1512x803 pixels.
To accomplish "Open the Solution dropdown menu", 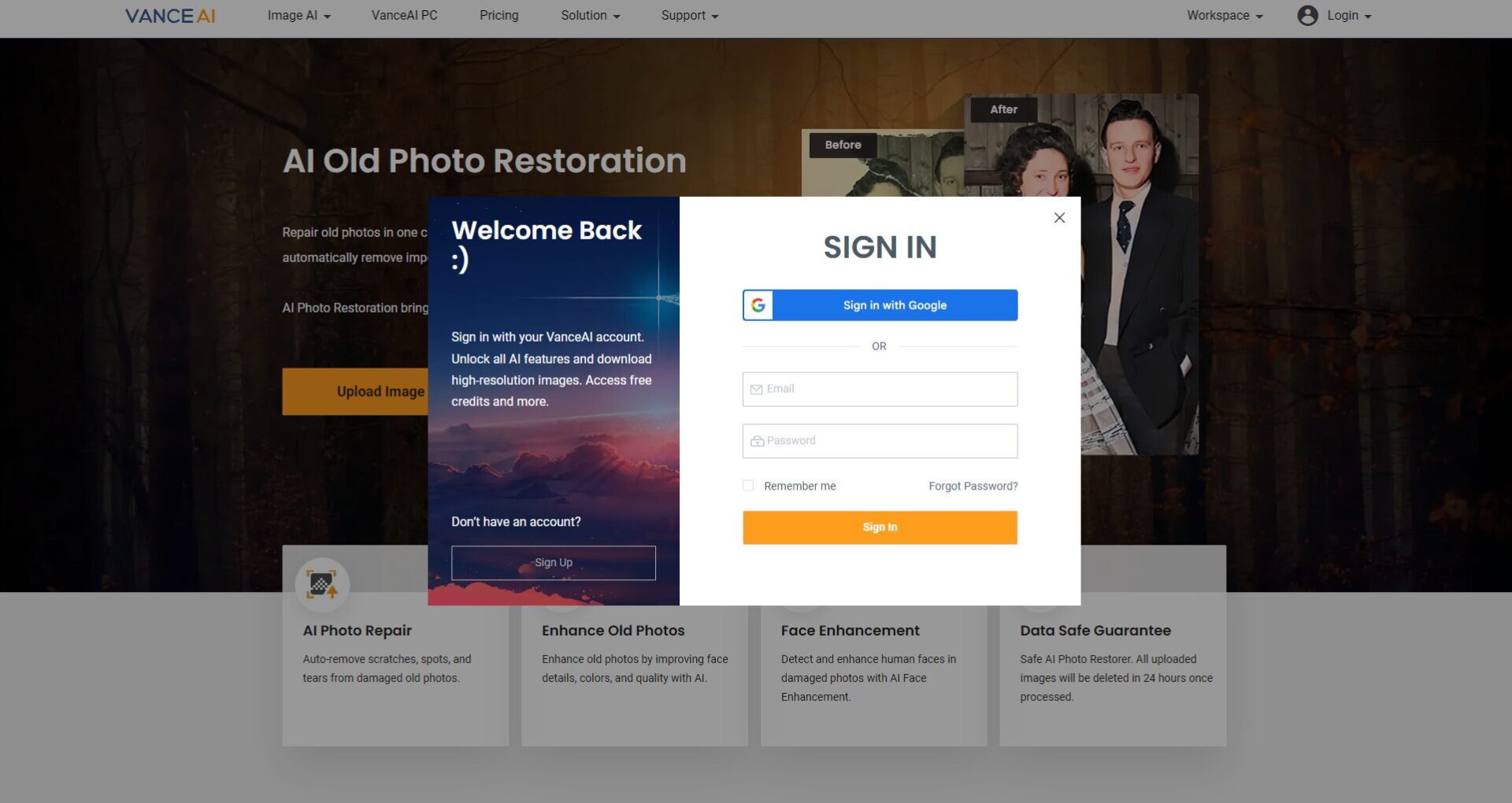I will (x=590, y=16).
